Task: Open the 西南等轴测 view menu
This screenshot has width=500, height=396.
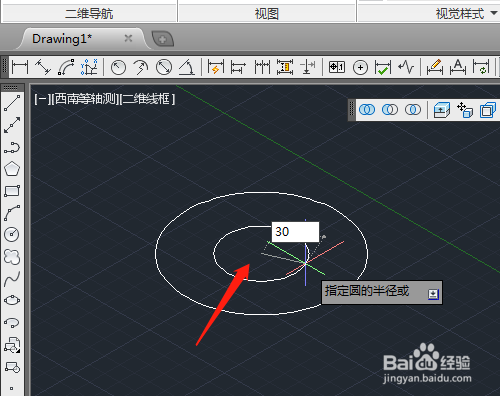Action: pos(85,99)
